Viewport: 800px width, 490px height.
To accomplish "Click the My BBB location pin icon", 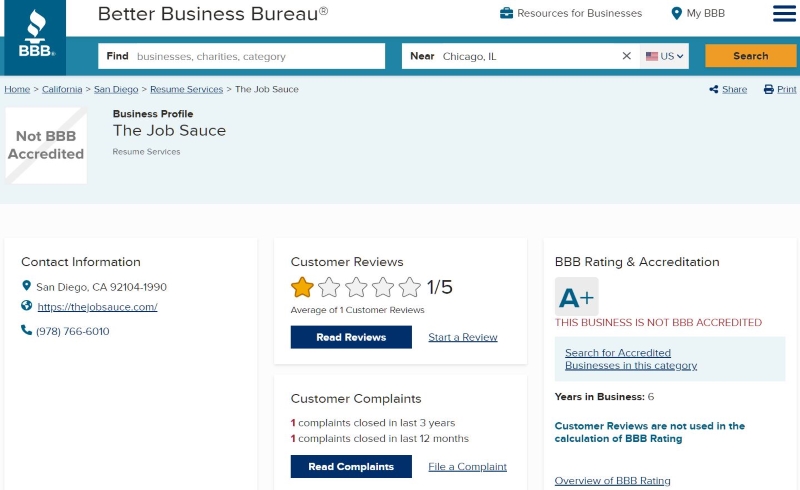I will 677,13.
